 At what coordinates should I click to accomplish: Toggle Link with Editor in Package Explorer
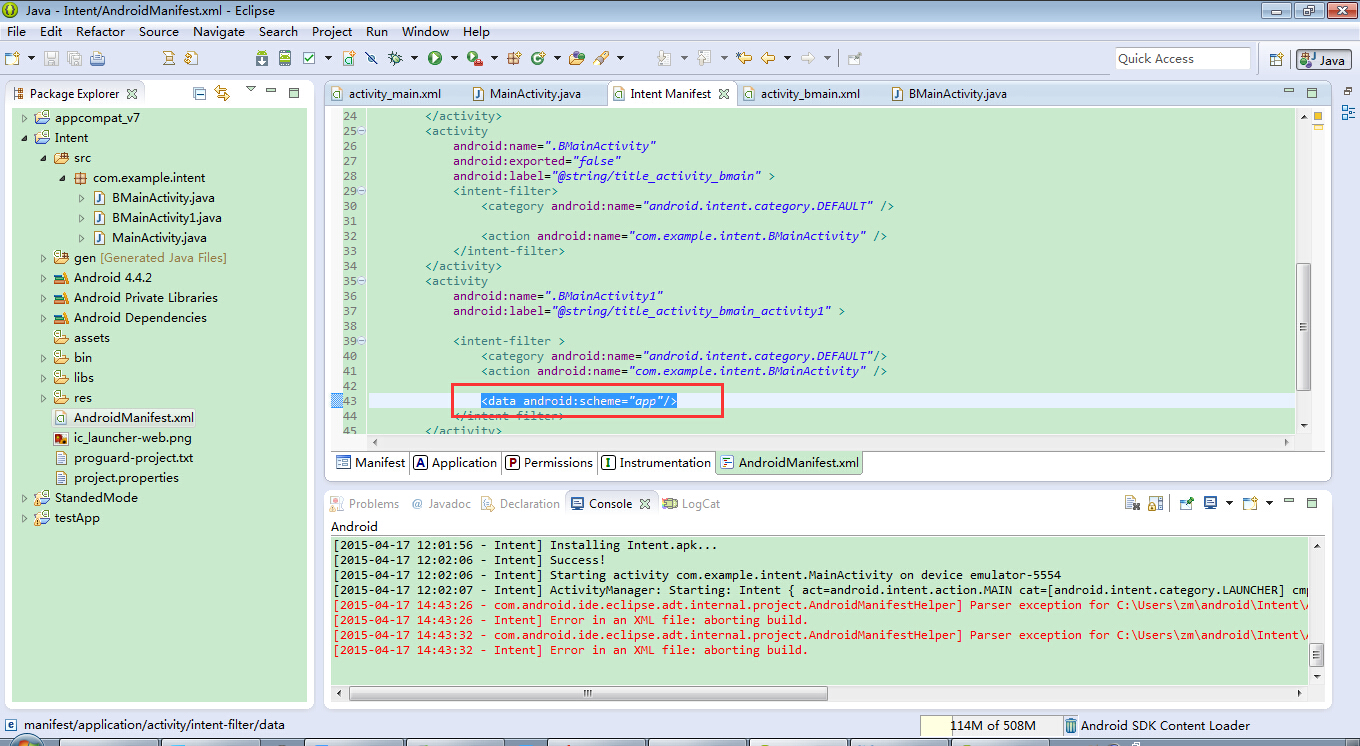coord(222,93)
